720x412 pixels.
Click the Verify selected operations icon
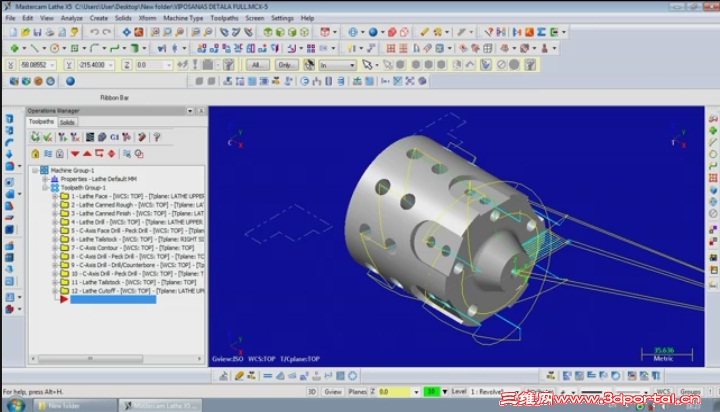[x=102, y=137]
